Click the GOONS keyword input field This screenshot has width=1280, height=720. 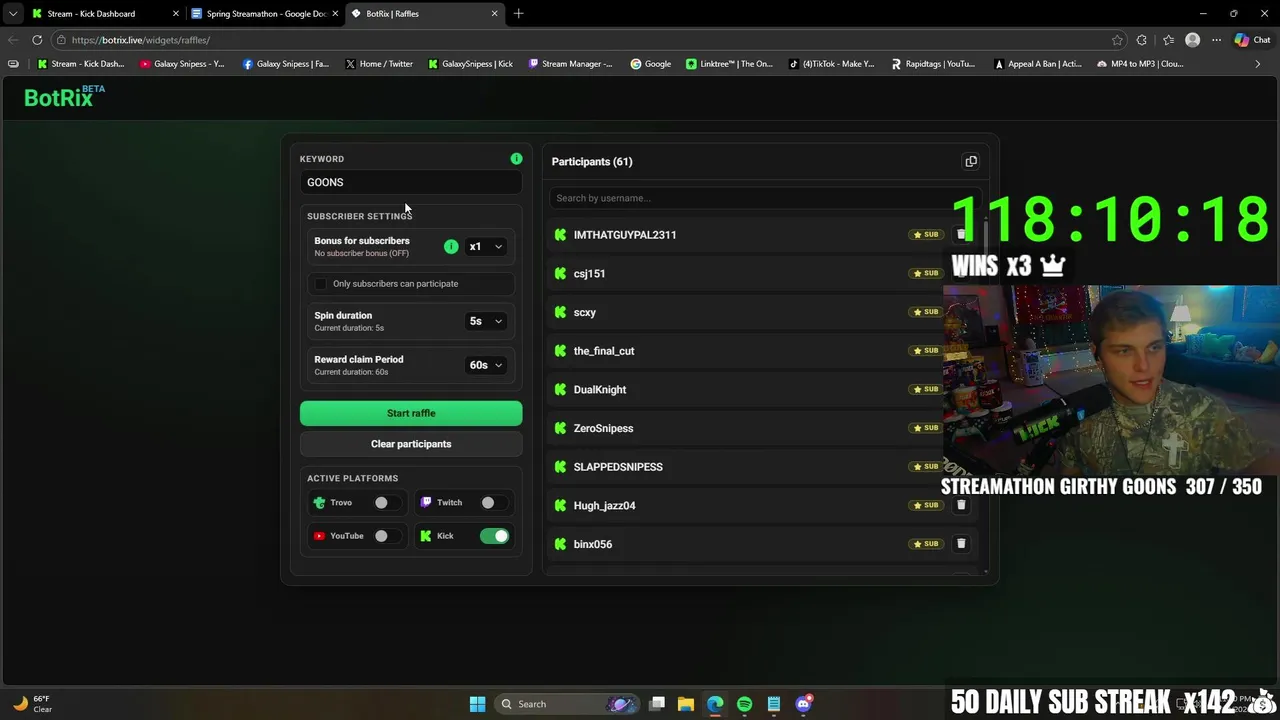(x=411, y=182)
